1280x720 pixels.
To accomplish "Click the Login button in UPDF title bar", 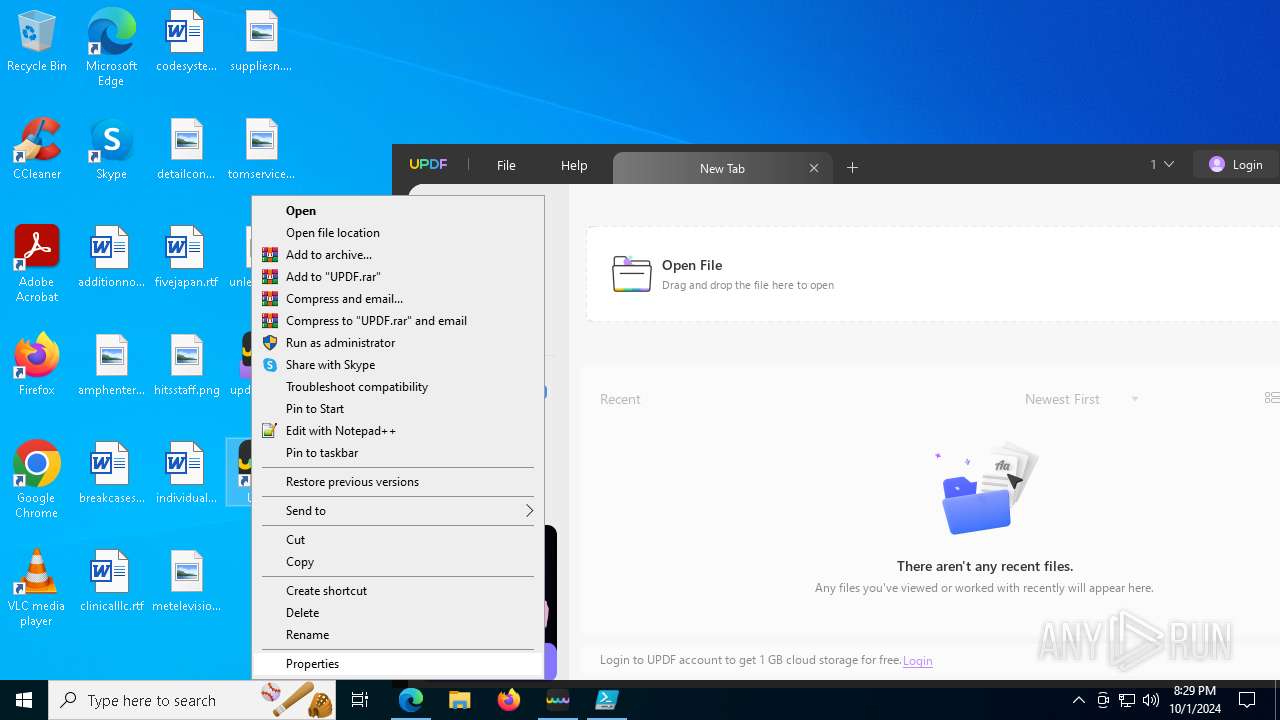I will point(1236,164).
